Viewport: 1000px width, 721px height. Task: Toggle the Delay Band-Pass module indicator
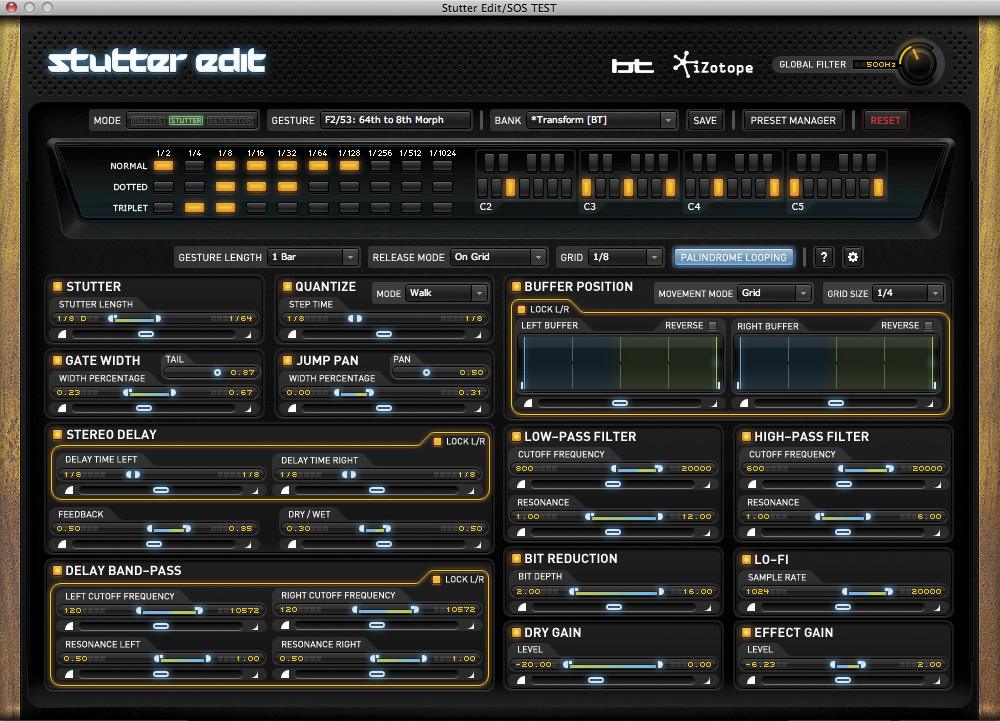(57, 570)
